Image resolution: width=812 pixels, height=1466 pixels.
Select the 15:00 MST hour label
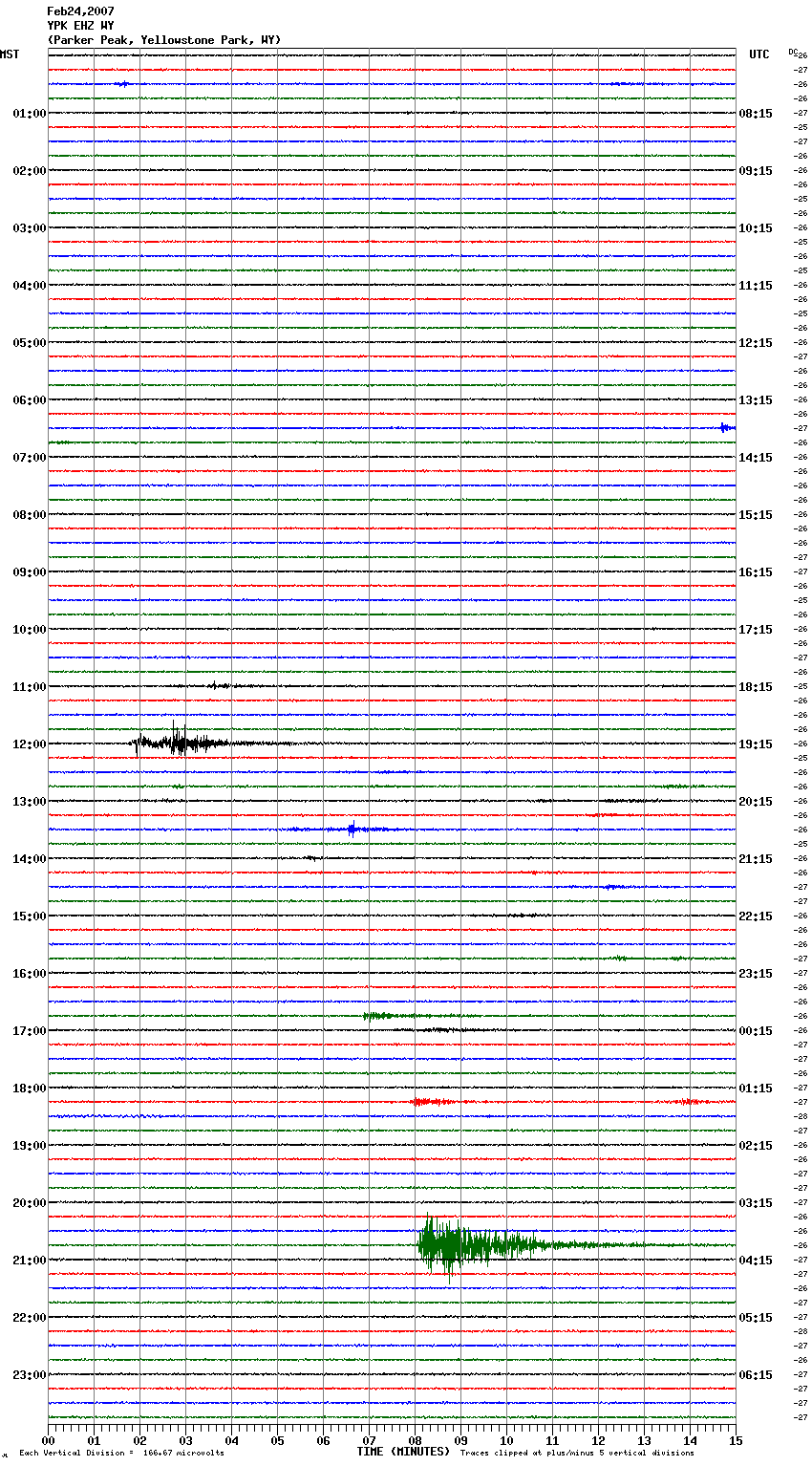click(x=30, y=916)
